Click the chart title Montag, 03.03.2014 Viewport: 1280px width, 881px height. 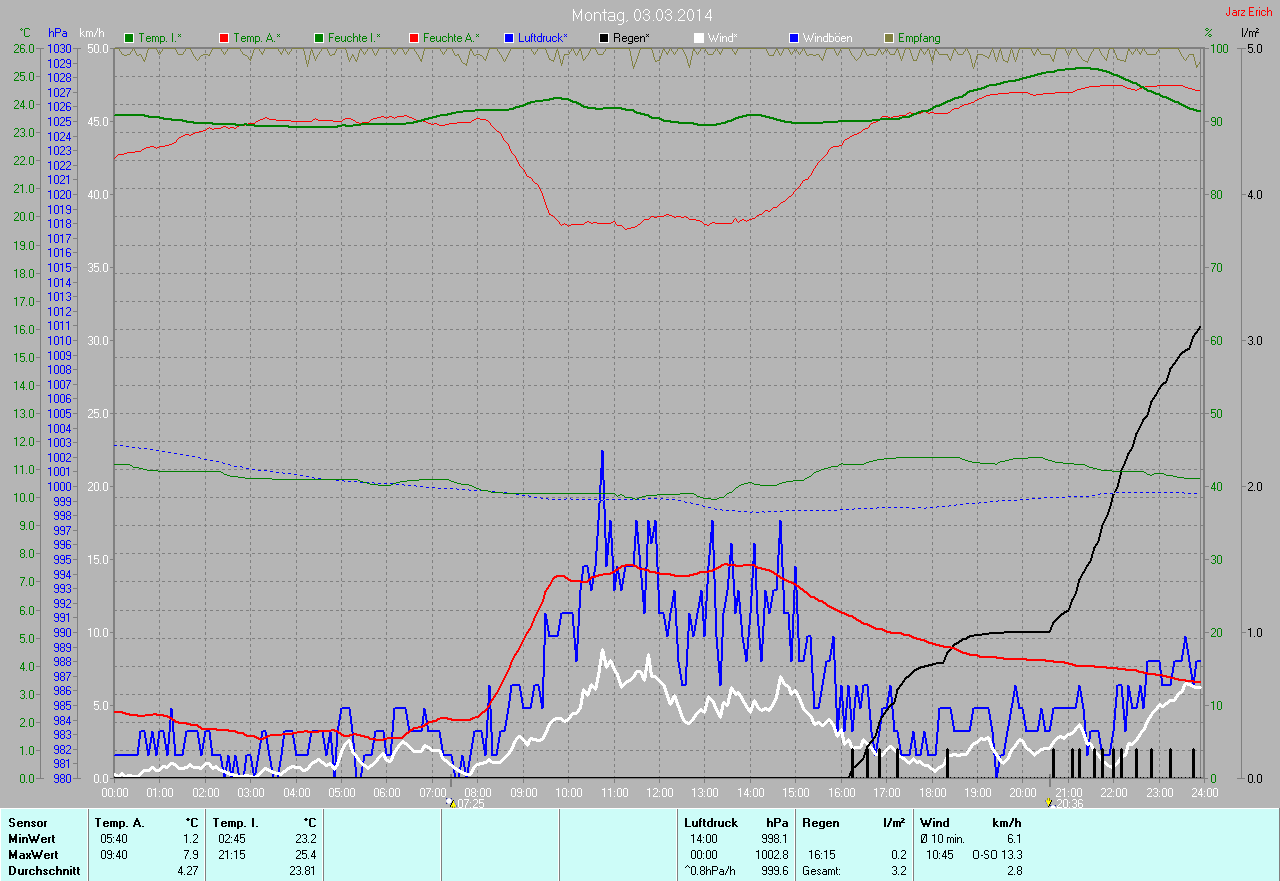coord(642,15)
